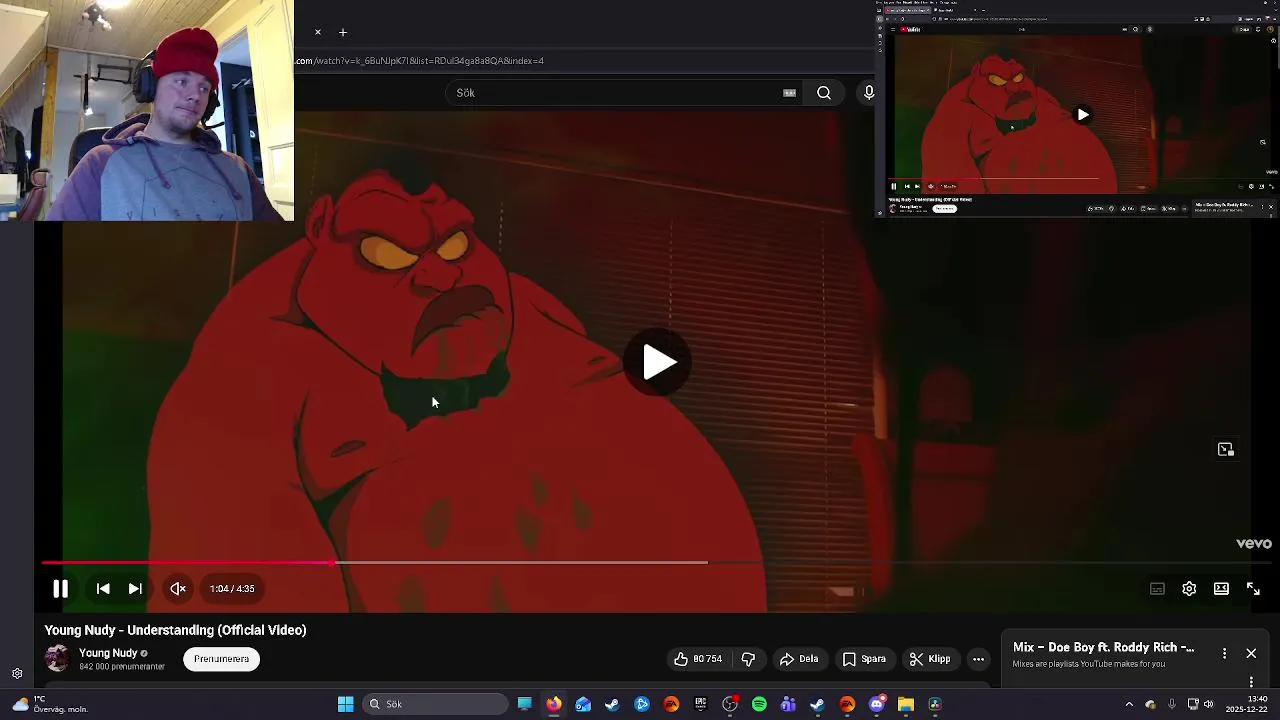Open File Explorer from the taskbar
This screenshot has height=720, width=1280.
(x=906, y=704)
